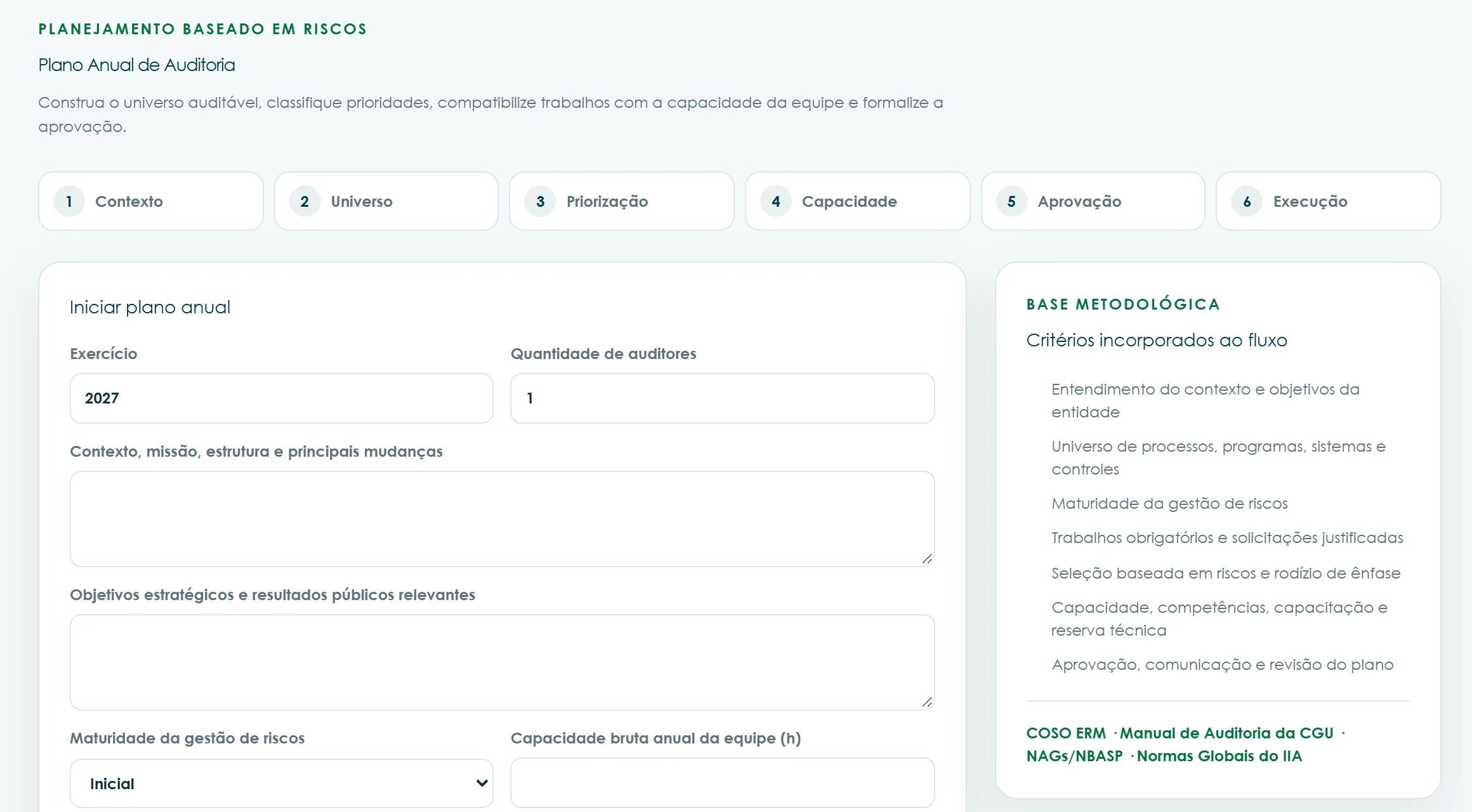Click "Trabalhos obrigatórios e solicitações justificadas" item
The height and width of the screenshot is (812, 1472).
pos(1227,538)
